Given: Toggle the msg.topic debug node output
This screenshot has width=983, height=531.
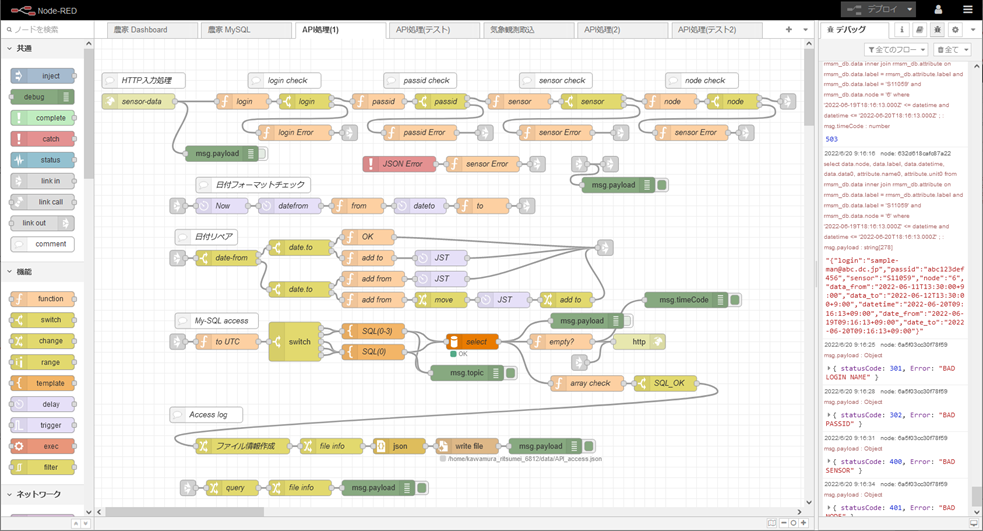Looking at the screenshot, I should click(511, 373).
